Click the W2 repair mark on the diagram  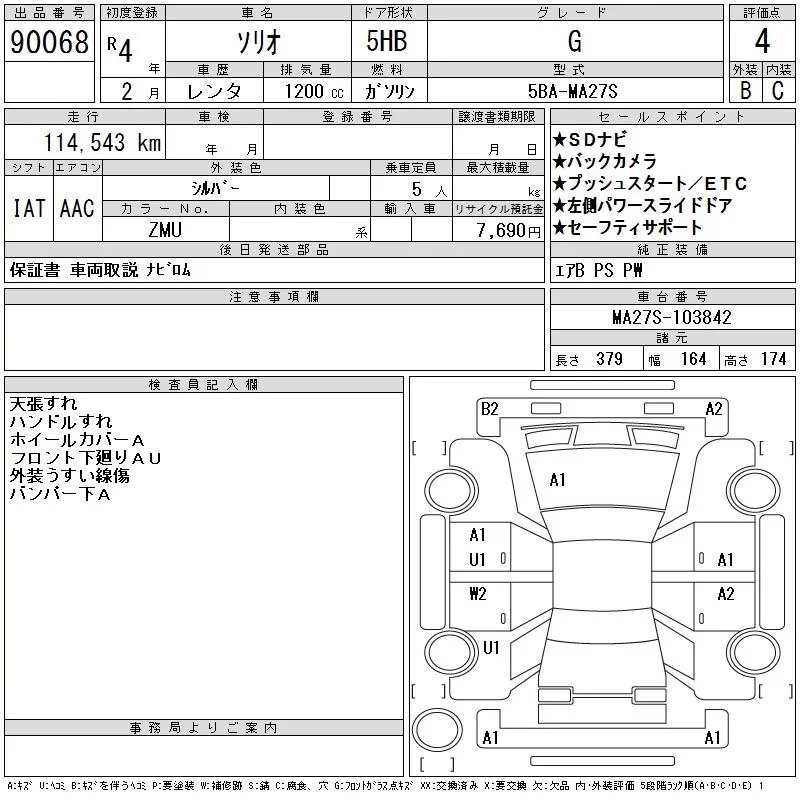pyautogui.click(x=477, y=593)
